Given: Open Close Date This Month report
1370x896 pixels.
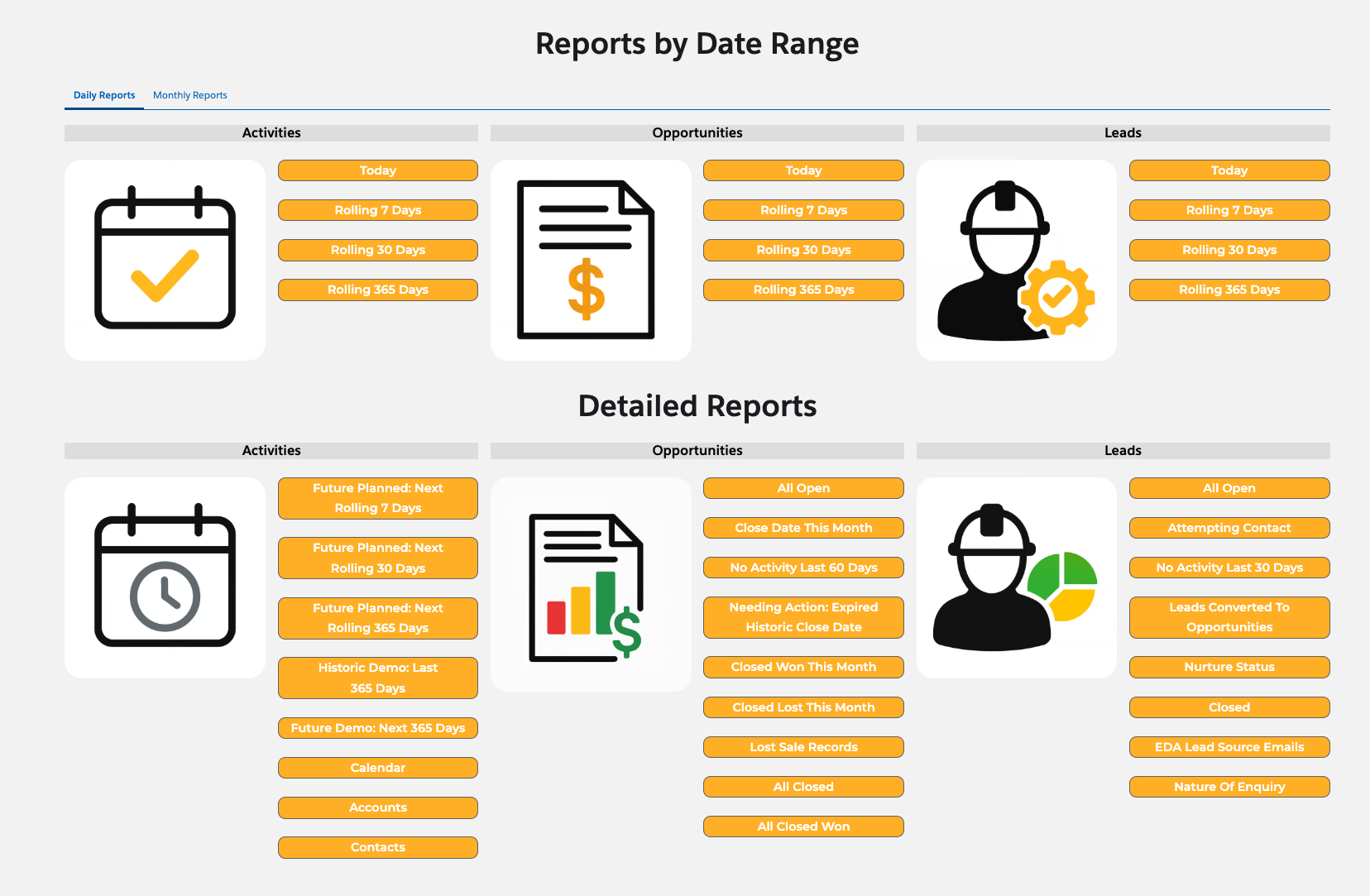Looking at the screenshot, I should coord(803,528).
